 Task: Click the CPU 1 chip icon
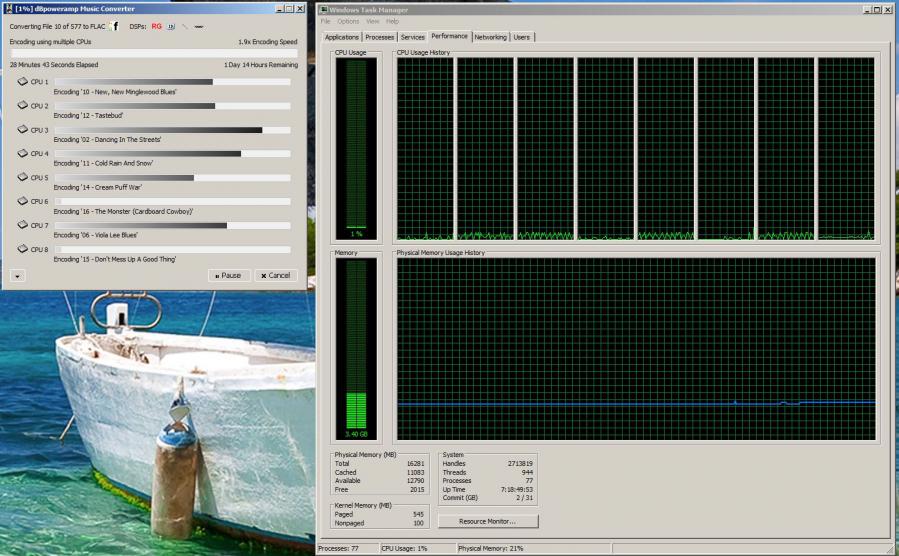(x=22, y=82)
